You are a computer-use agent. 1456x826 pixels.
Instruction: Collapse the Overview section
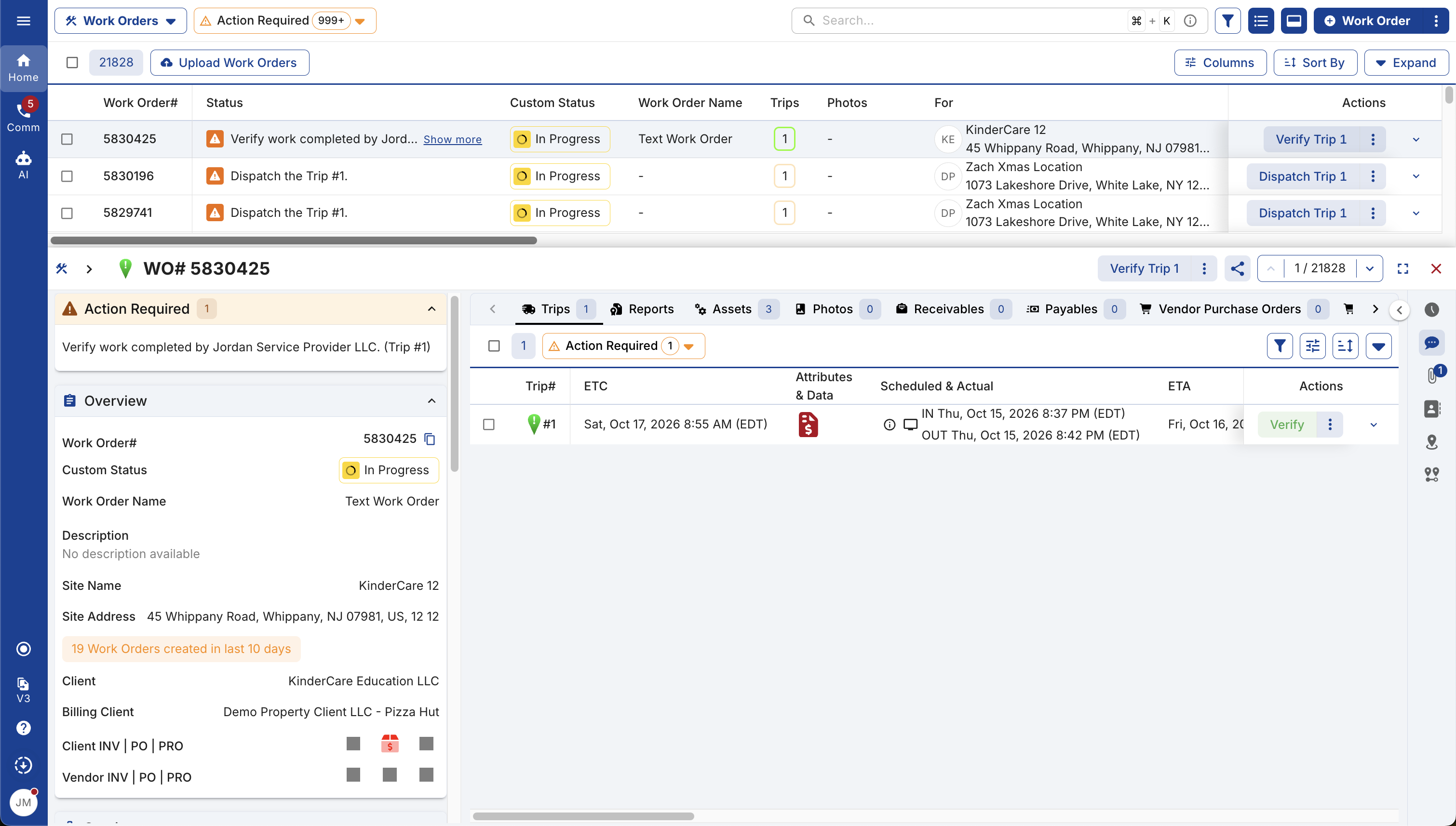pos(431,401)
